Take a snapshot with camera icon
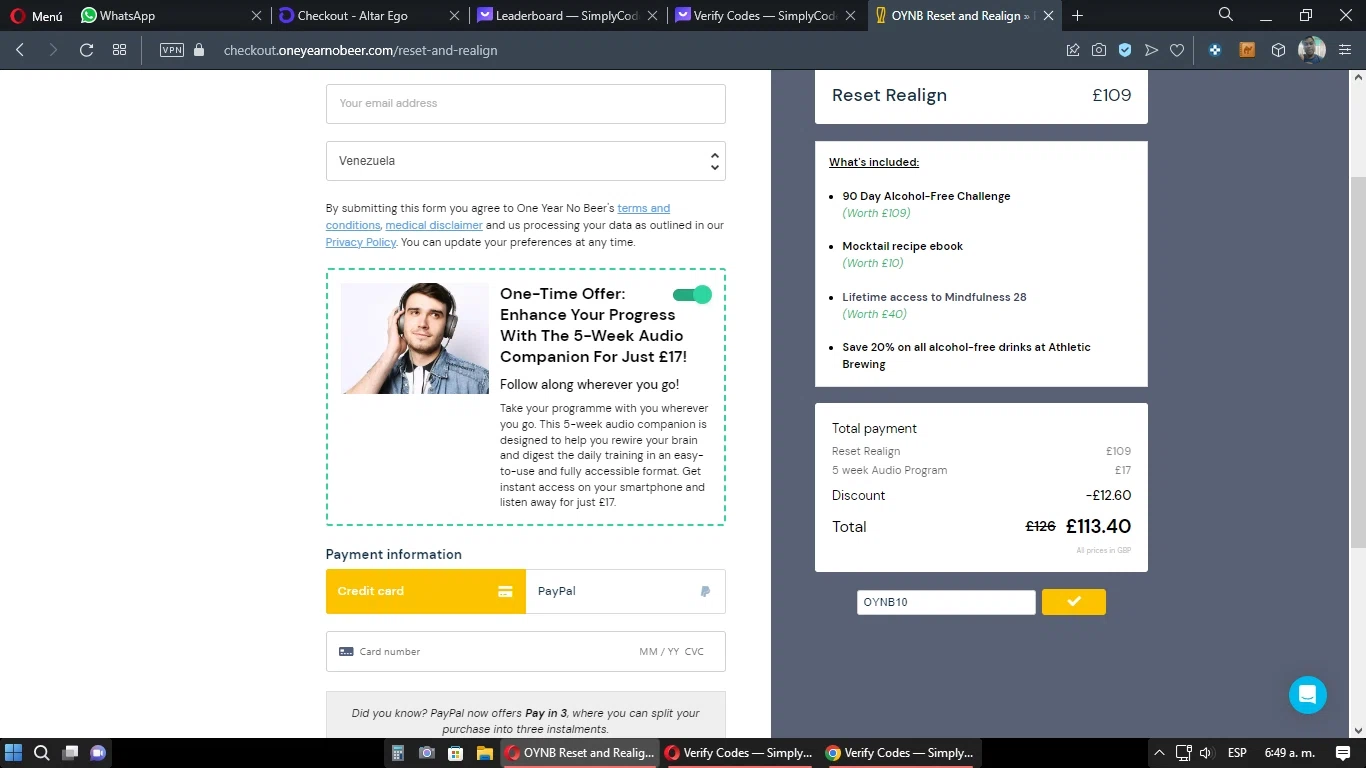The width and height of the screenshot is (1366, 768). 1099,50
